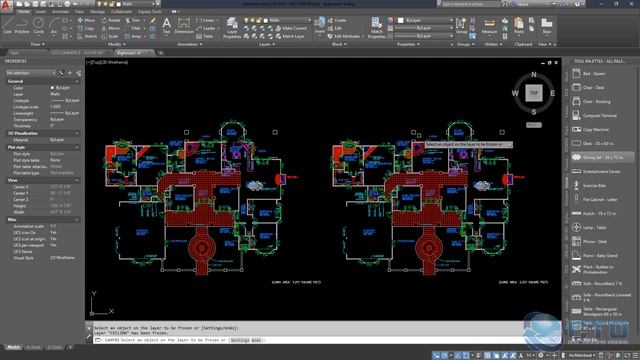The height and width of the screenshot is (360, 640).
Task: Open Layer Properties manager
Action: (232, 28)
